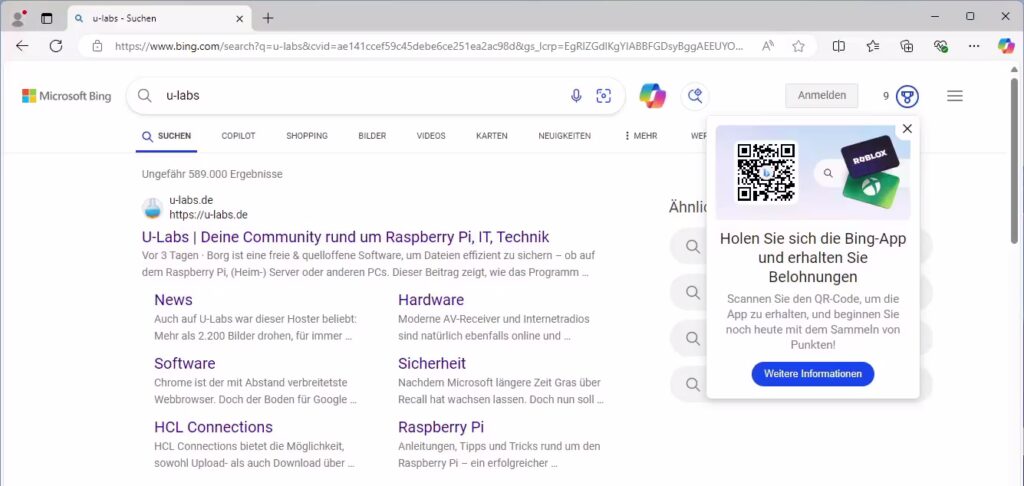Switch to the NEUIGKEITEN tab
The image size is (1024, 486).
pos(564,136)
